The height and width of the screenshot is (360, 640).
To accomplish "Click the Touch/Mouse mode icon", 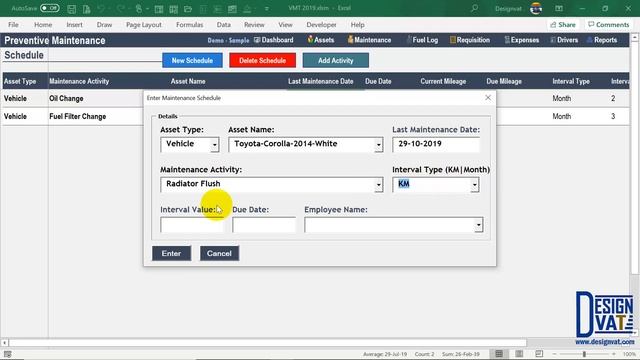I will pyautogui.click(x=139, y=9).
